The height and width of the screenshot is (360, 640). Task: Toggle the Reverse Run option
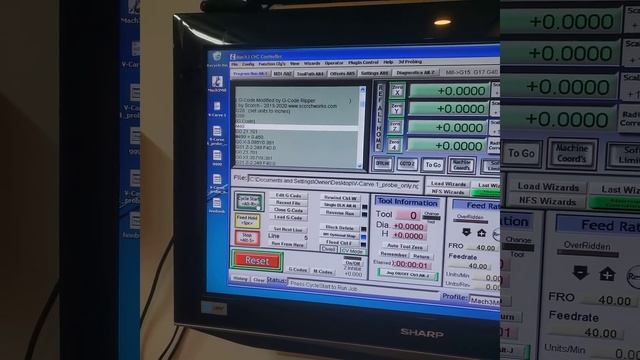point(340,213)
